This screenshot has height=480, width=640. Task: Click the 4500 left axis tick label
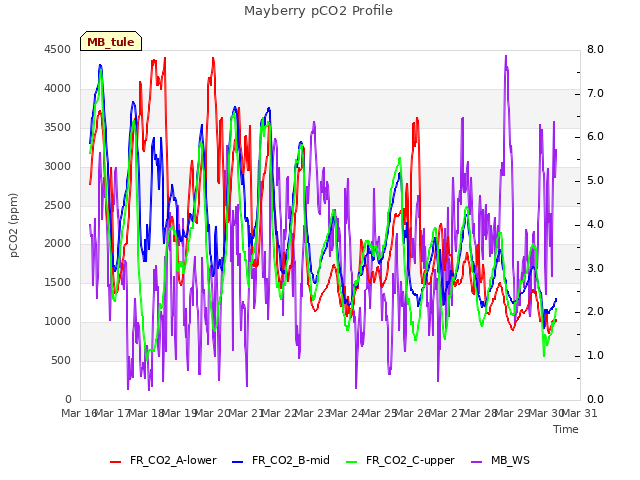click(58, 49)
